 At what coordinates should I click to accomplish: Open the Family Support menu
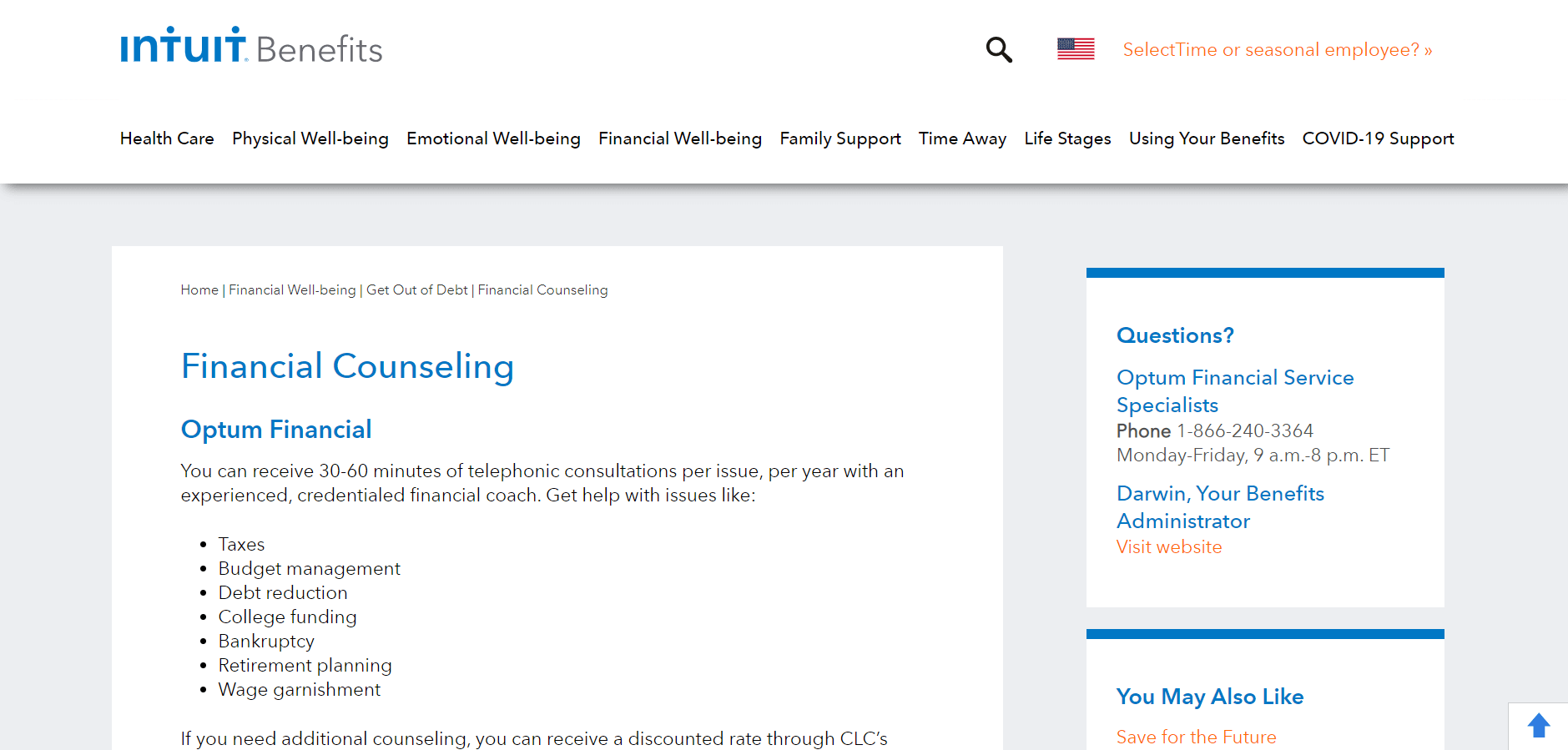(840, 138)
